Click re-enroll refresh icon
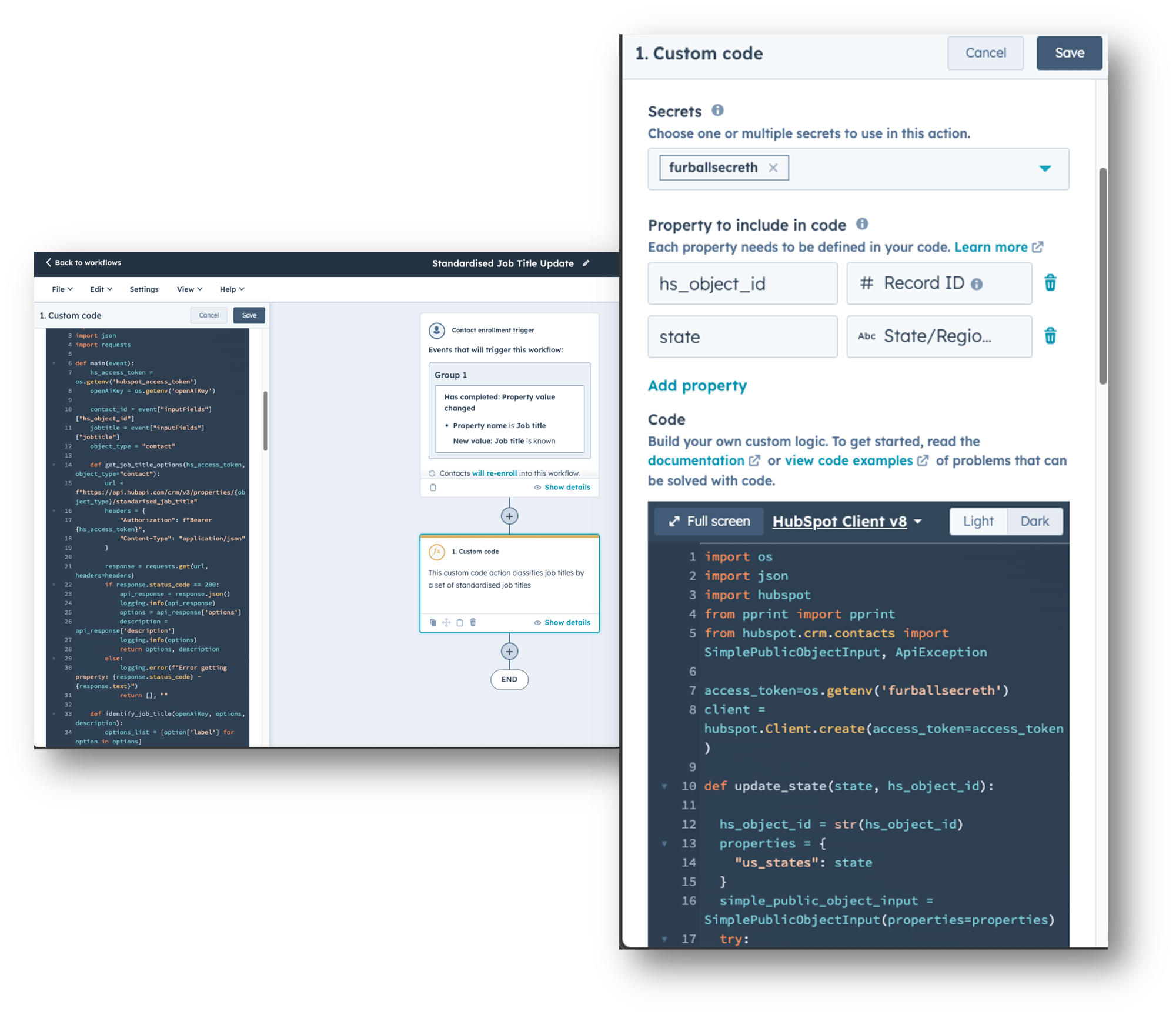Viewport: 1176px width, 1018px height. pos(432,473)
